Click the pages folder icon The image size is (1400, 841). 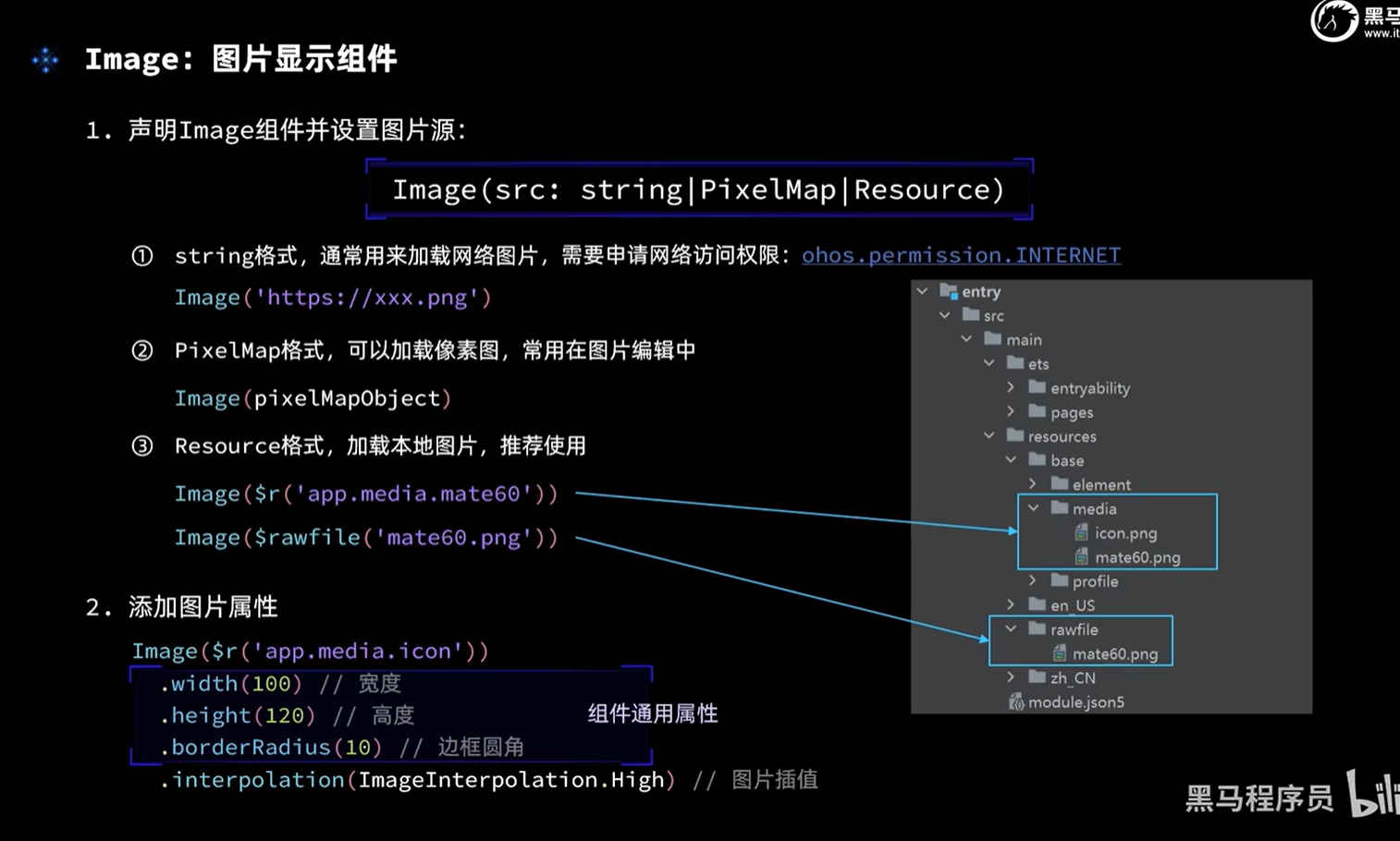(1038, 411)
